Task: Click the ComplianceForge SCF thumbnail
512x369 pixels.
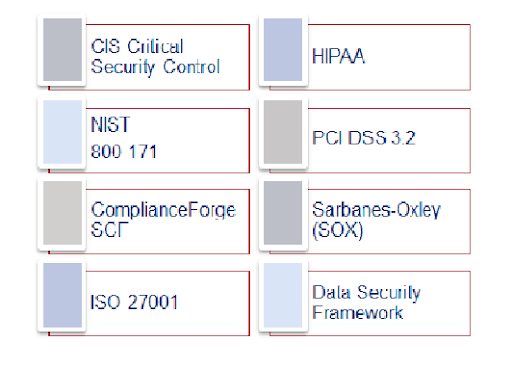Action: point(62,213)
